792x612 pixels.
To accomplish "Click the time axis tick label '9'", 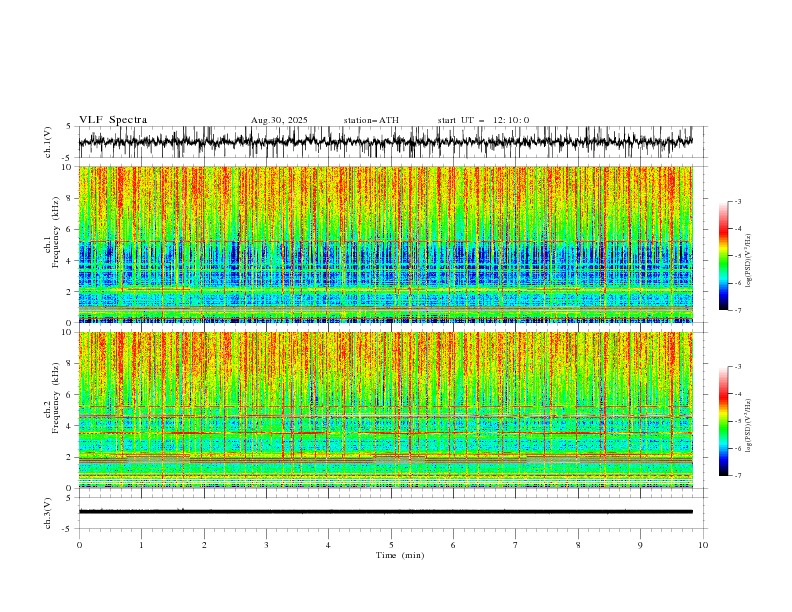I will 640,545.
